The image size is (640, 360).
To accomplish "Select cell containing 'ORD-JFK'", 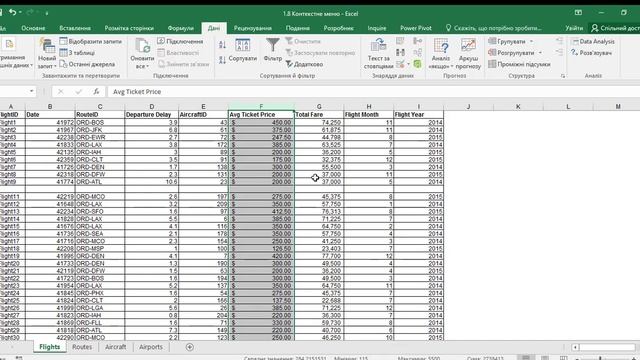I will [x=100, y=130].
